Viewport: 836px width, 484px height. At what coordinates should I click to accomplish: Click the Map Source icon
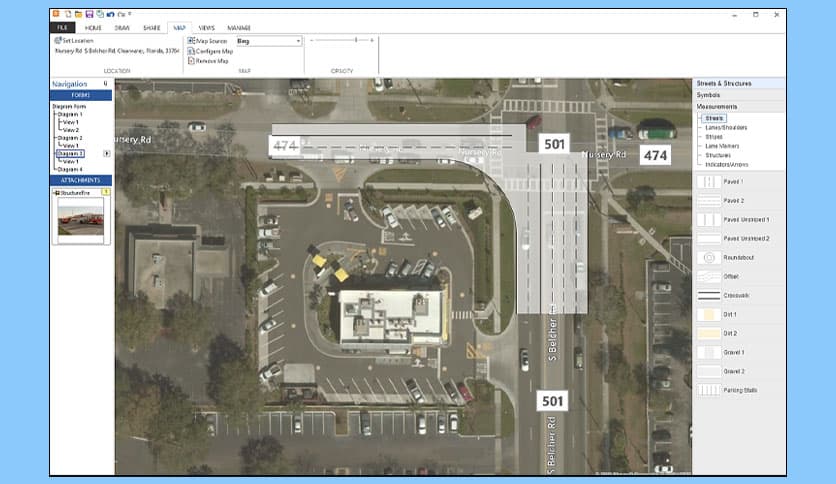191,41
